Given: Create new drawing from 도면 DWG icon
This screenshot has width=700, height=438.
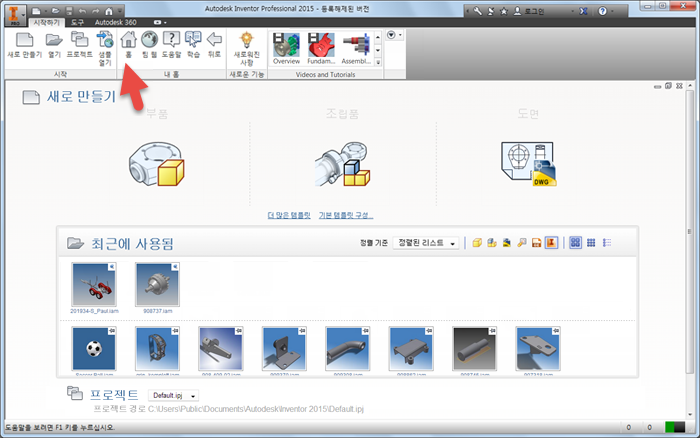Looking at the screenshot, I should coord(529,164).
